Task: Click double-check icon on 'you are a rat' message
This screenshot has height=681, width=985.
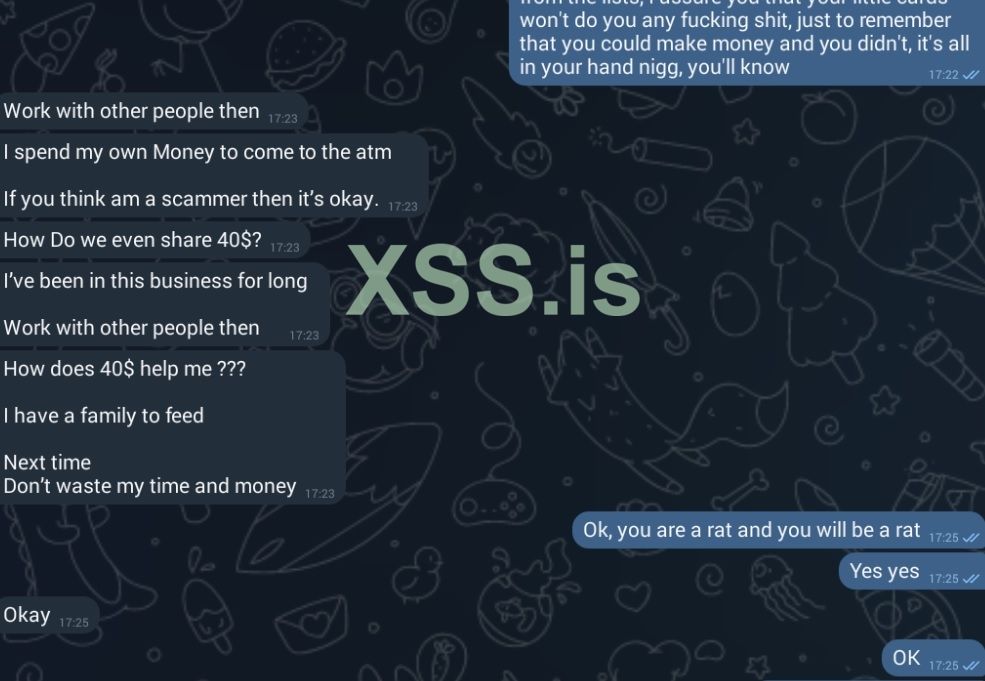Action: (971, 538)
